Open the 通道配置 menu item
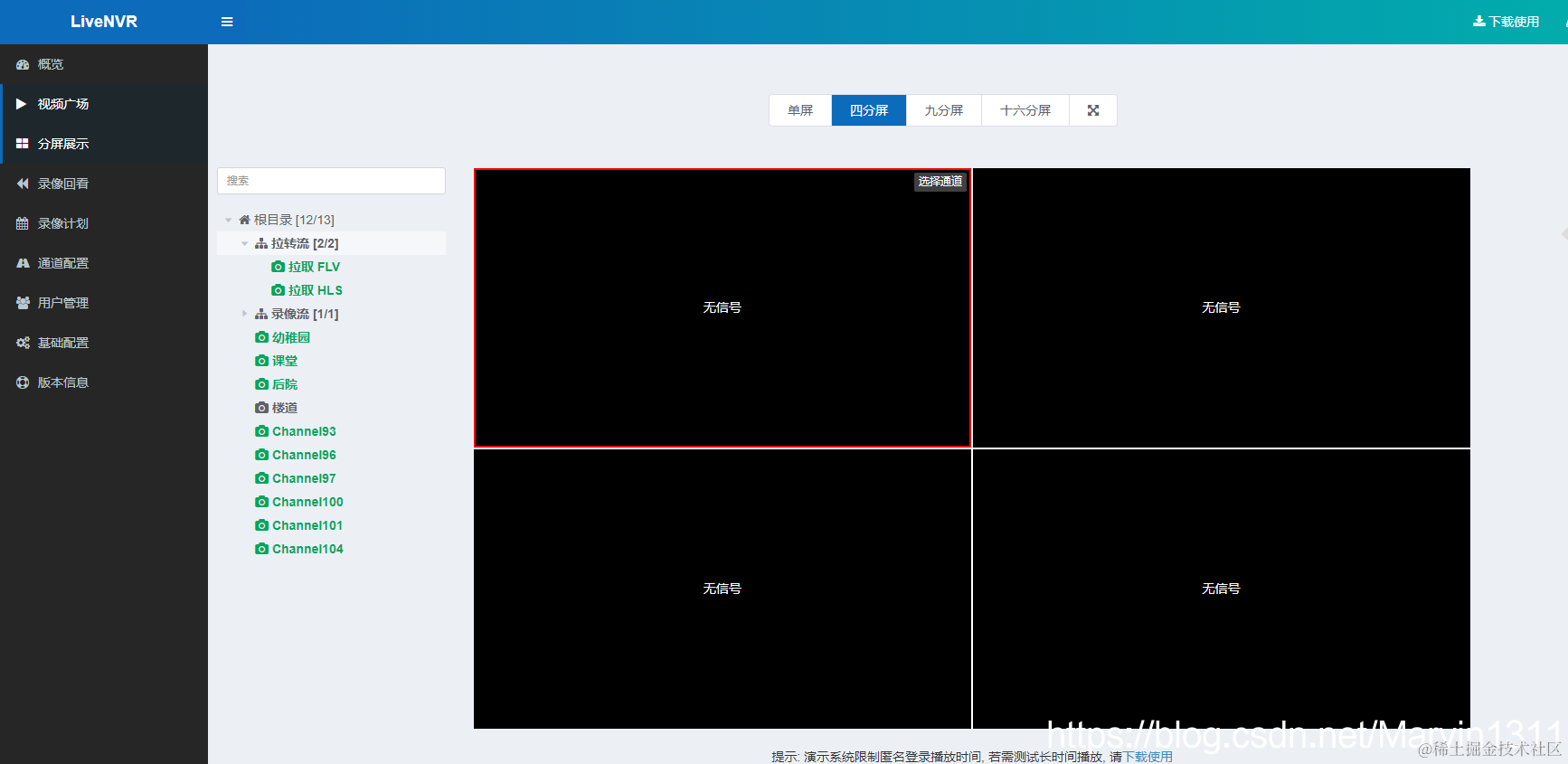The height and width of the screenshot is (764, 1568). pos(104,263)
